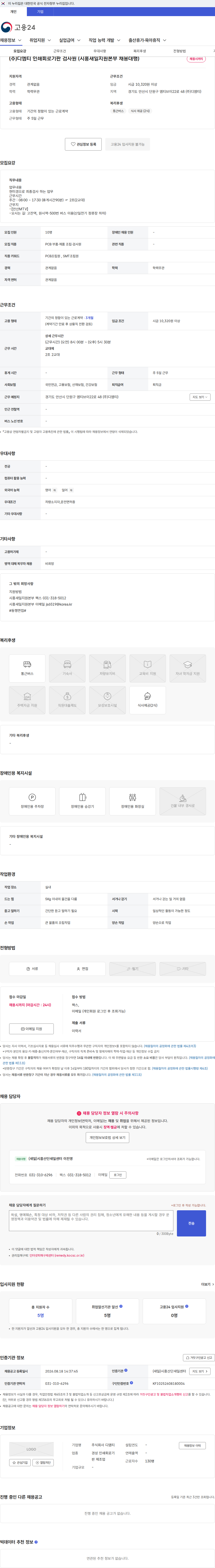Click the 채용정보 이력 button
This screenshot has width=215, height=1568.
(x=192, y=1446)
